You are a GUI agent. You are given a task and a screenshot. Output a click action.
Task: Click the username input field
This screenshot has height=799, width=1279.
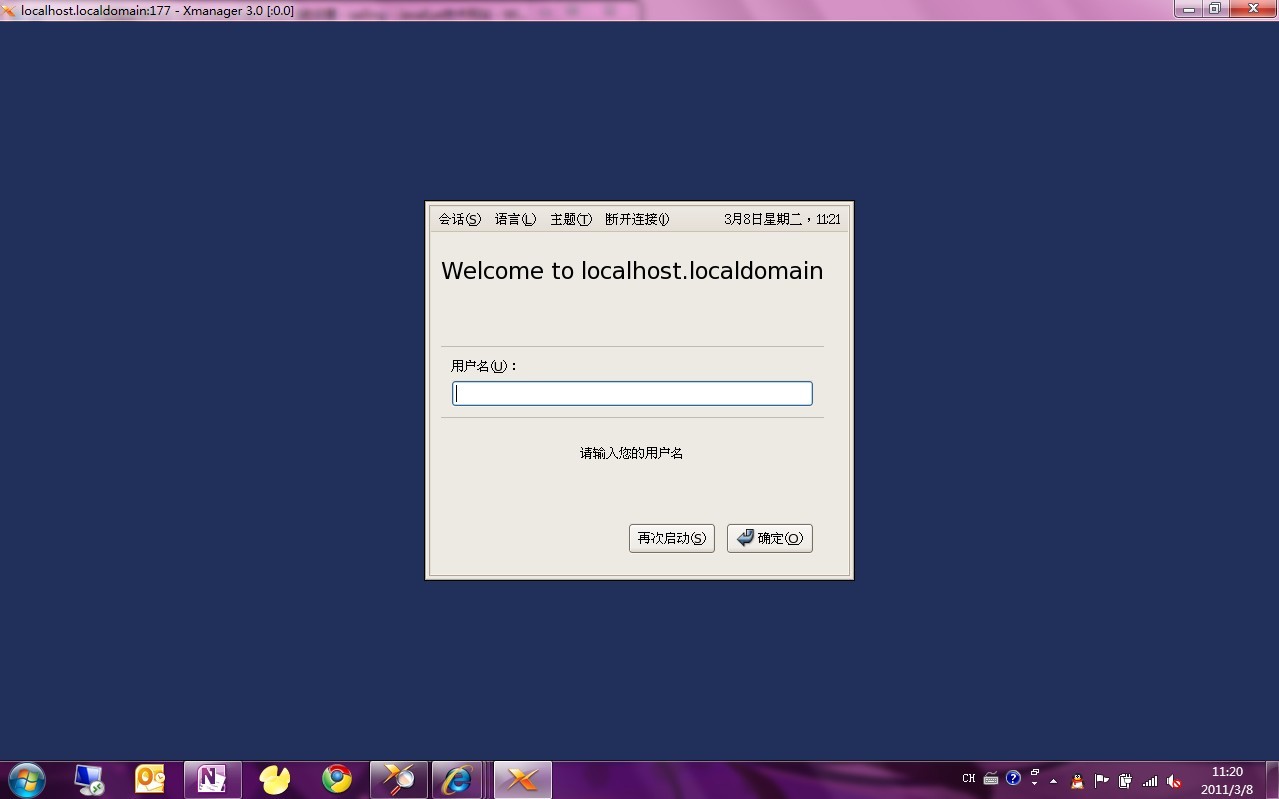pos(632,394)
